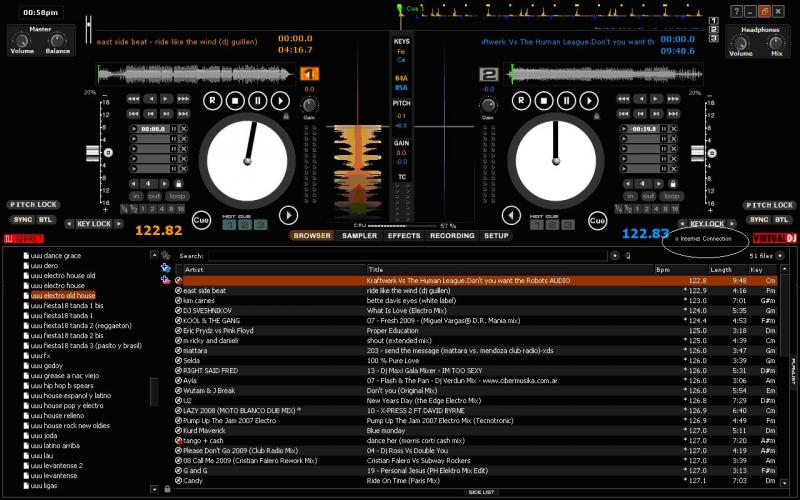Stop playback on deck 2

pos(544,101)
